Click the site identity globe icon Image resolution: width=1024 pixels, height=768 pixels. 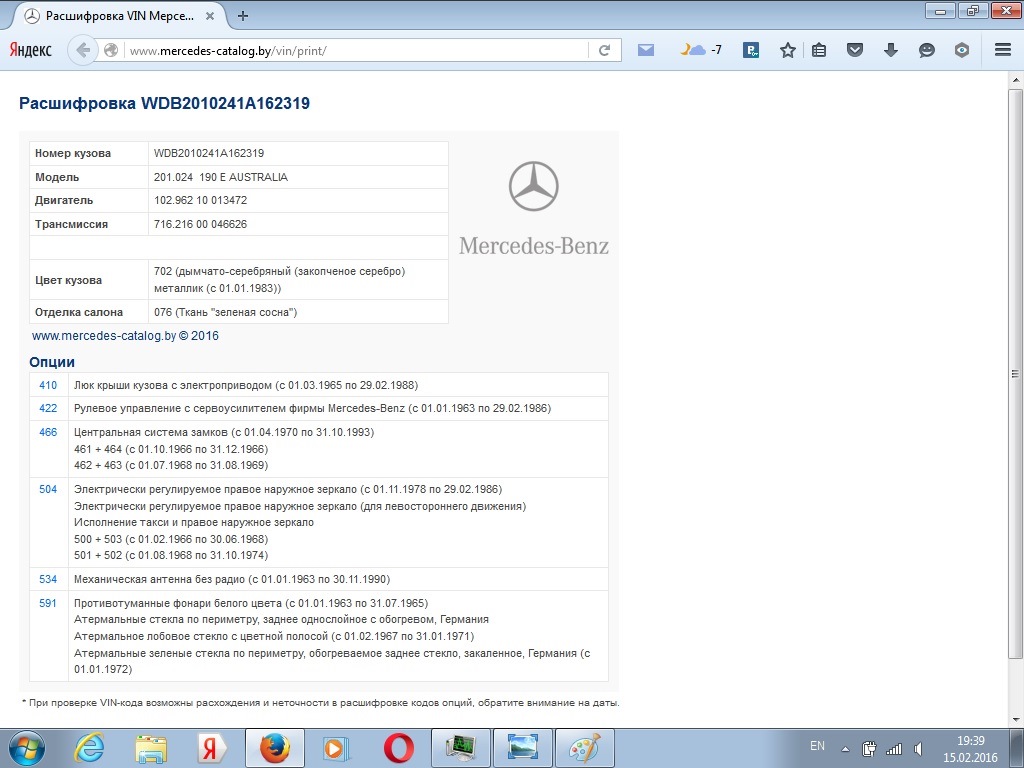coord(111,50)
